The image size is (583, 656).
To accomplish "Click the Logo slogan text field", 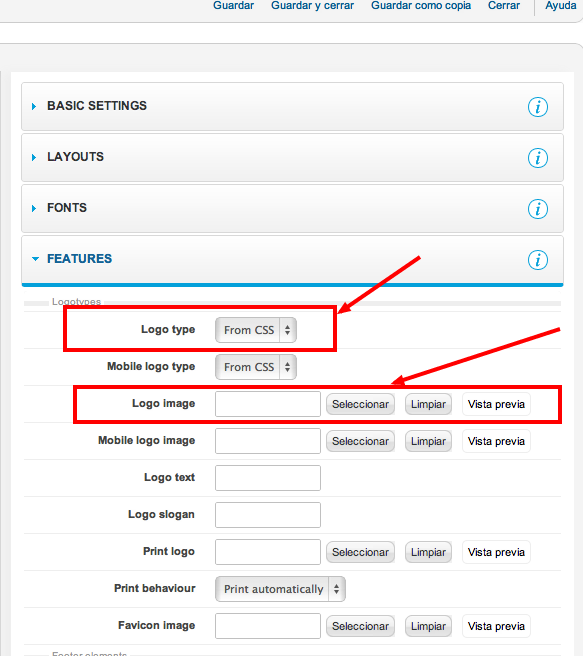I will point(268,515).
